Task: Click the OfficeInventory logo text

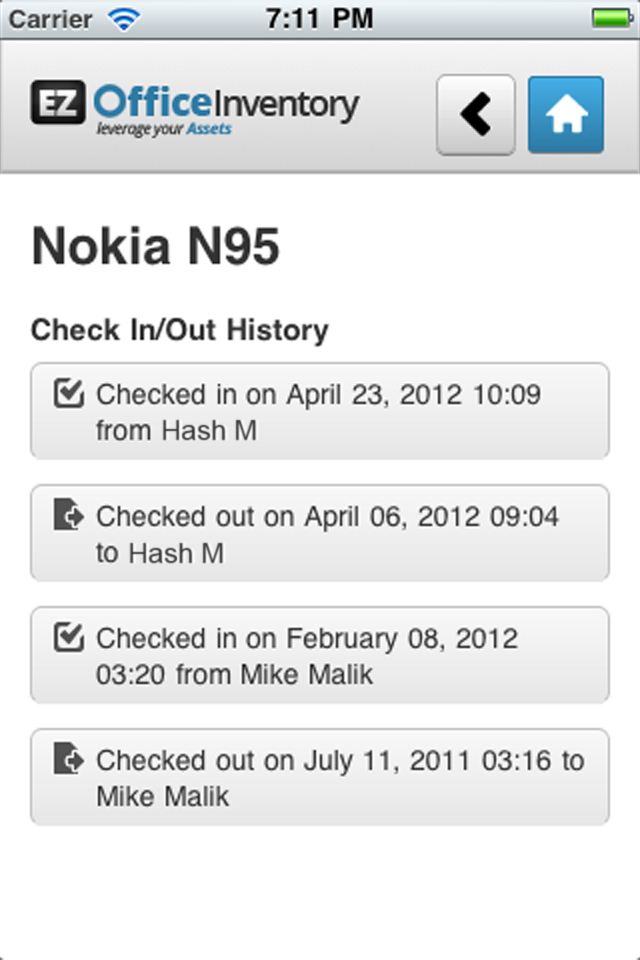Action: [x=226, y=102]
